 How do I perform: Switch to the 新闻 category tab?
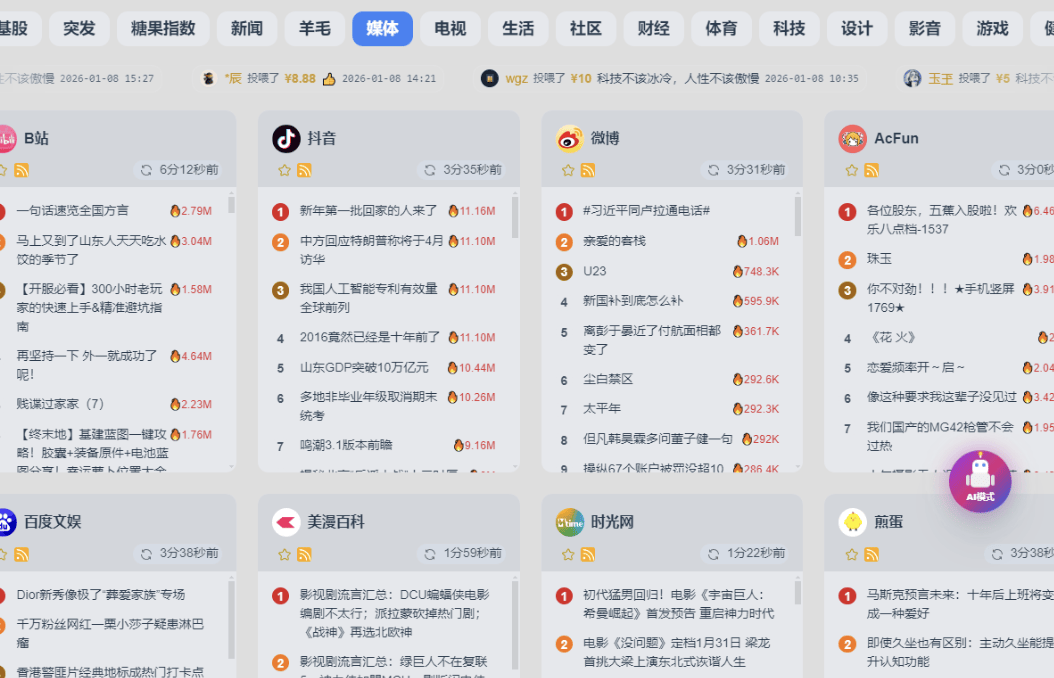(x=247, y=28)
